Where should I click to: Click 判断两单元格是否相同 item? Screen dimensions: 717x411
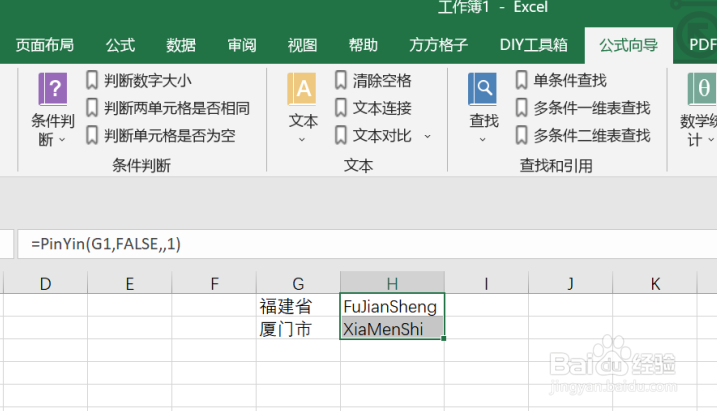pos(168,108)
